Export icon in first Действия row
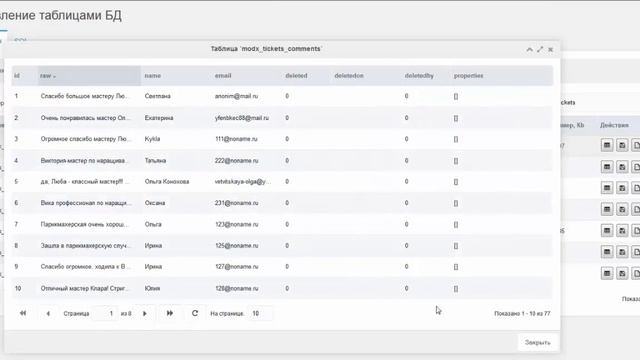Screen dimensions: 640x360 [x=622, y=145]
